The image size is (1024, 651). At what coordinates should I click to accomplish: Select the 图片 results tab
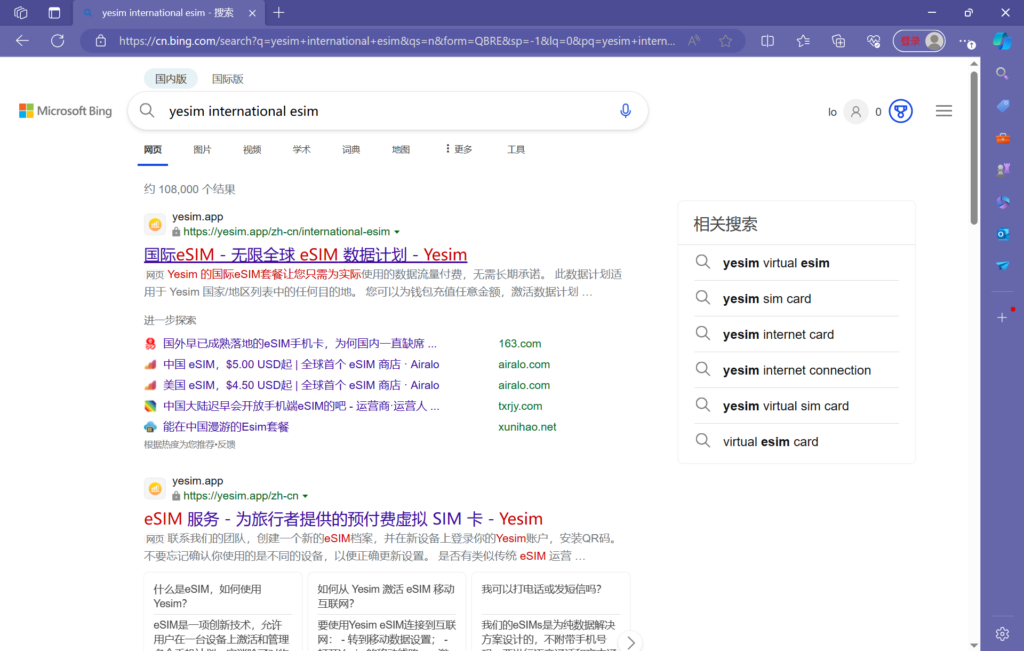point(202,150)
